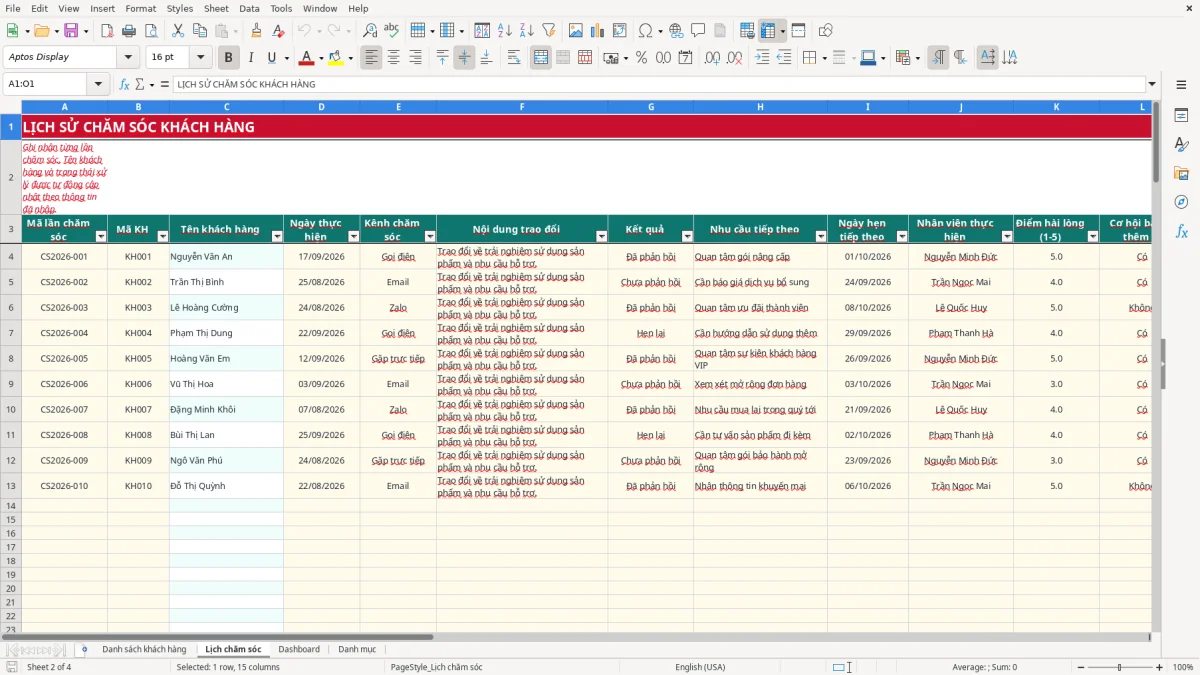This screenshot has width=1200, height=675.
Task: Insert Chart icon in toolbar
Action: tap(599, 31)
